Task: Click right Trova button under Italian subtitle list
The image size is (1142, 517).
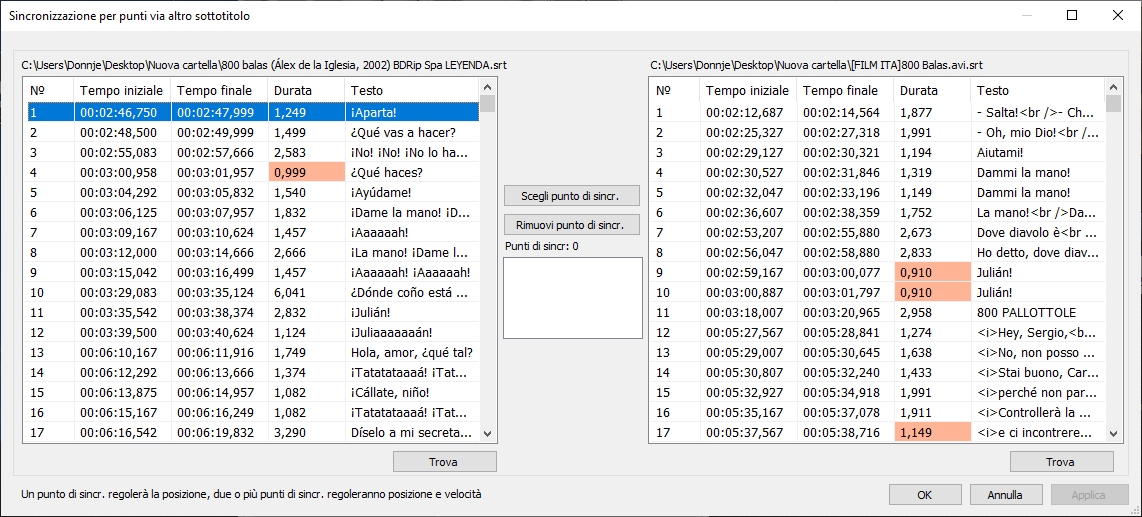Action: [1060, 462]
